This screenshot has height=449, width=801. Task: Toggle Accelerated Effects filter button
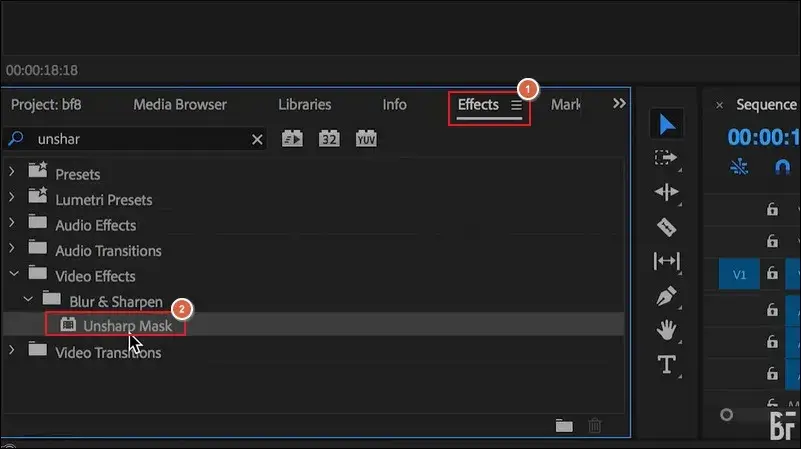click(x=292, y=139)
